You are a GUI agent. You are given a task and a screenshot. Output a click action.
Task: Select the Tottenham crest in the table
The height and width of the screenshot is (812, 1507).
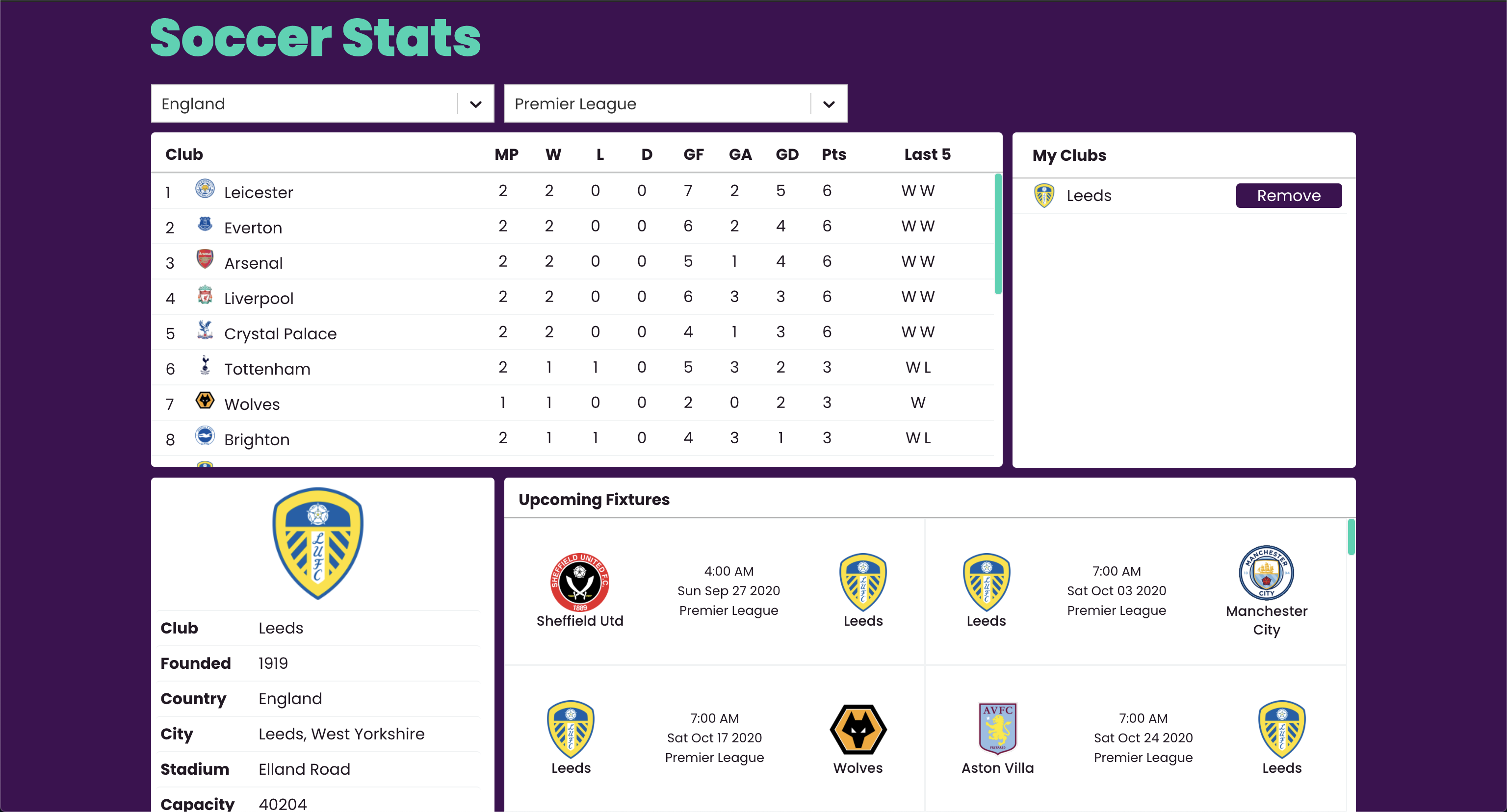tap(205, 365)
